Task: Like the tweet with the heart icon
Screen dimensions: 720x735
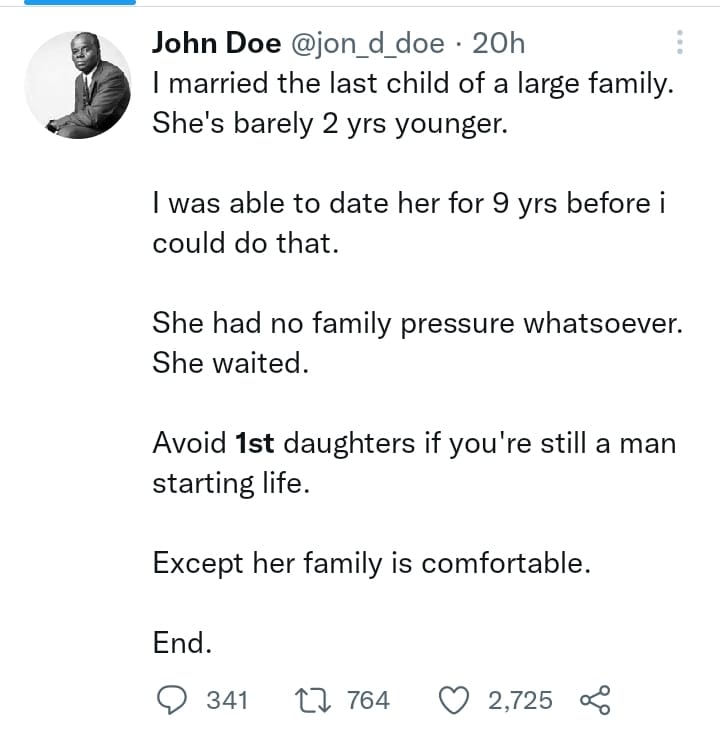Action: coord(454,700)
